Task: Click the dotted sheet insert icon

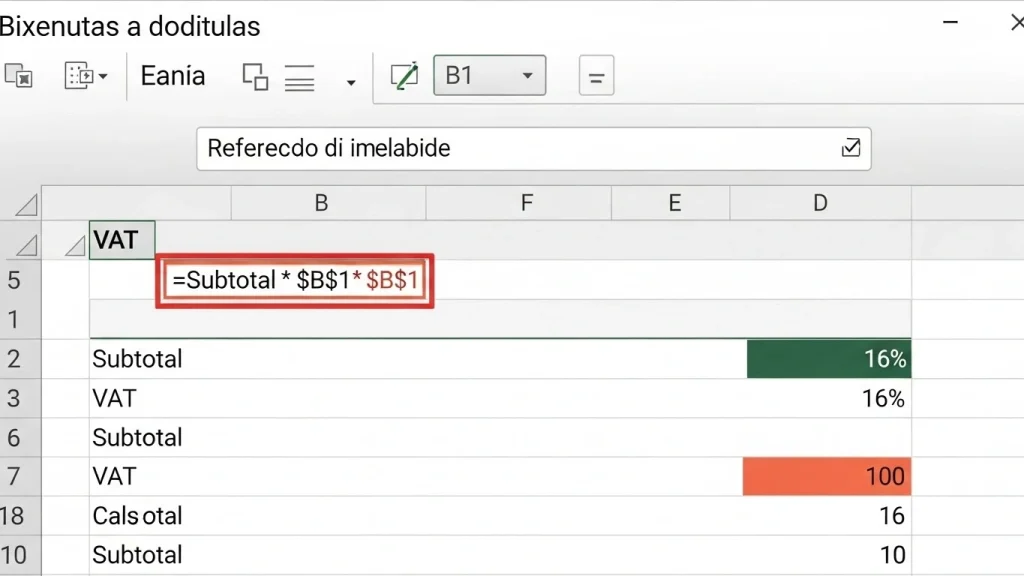Action: click(x=78, y=76)
